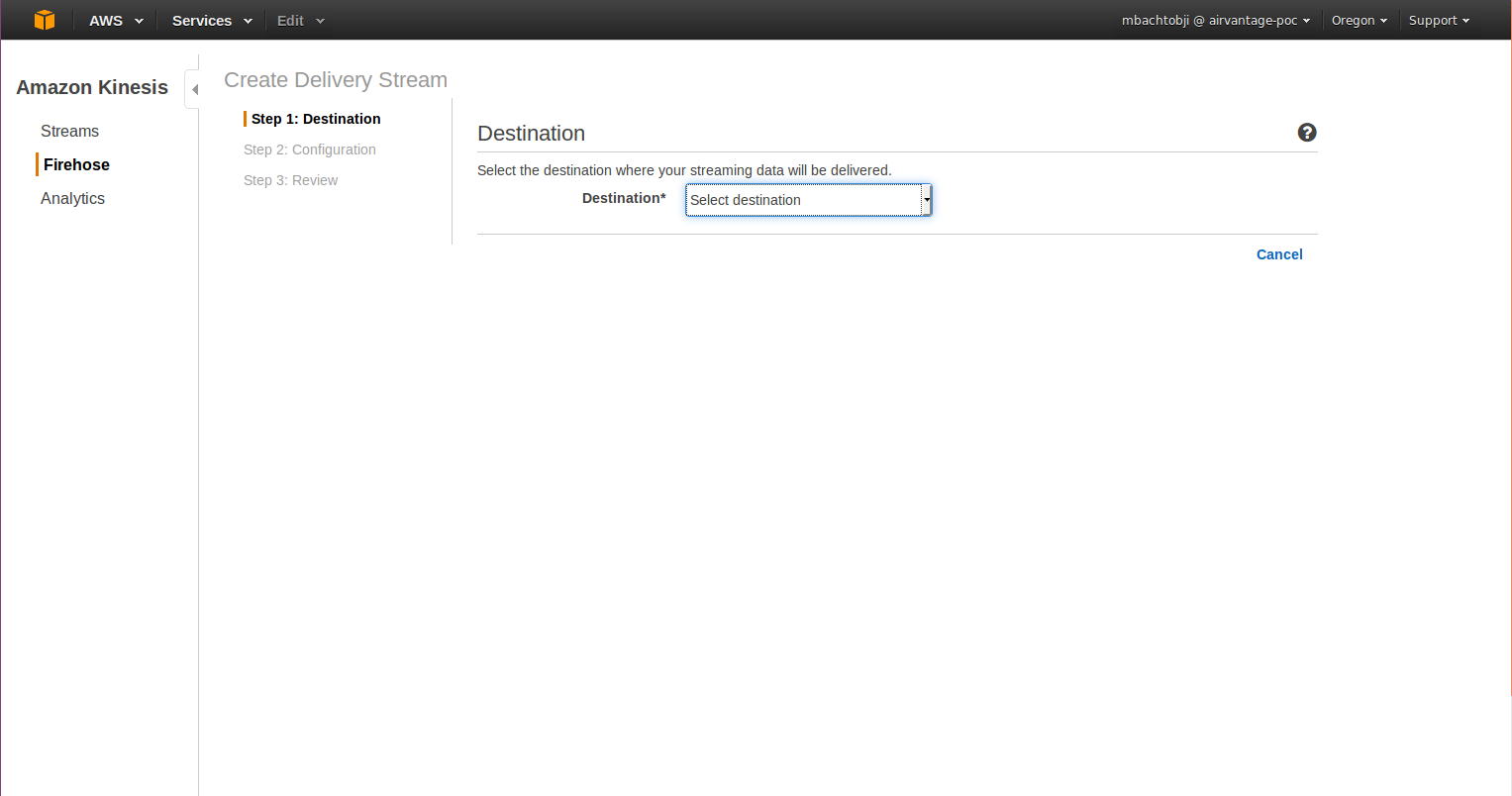Open the Edit menu in top bar
Image resolution: width=1512 pixels, height=796 pixels.
(301, 20)
